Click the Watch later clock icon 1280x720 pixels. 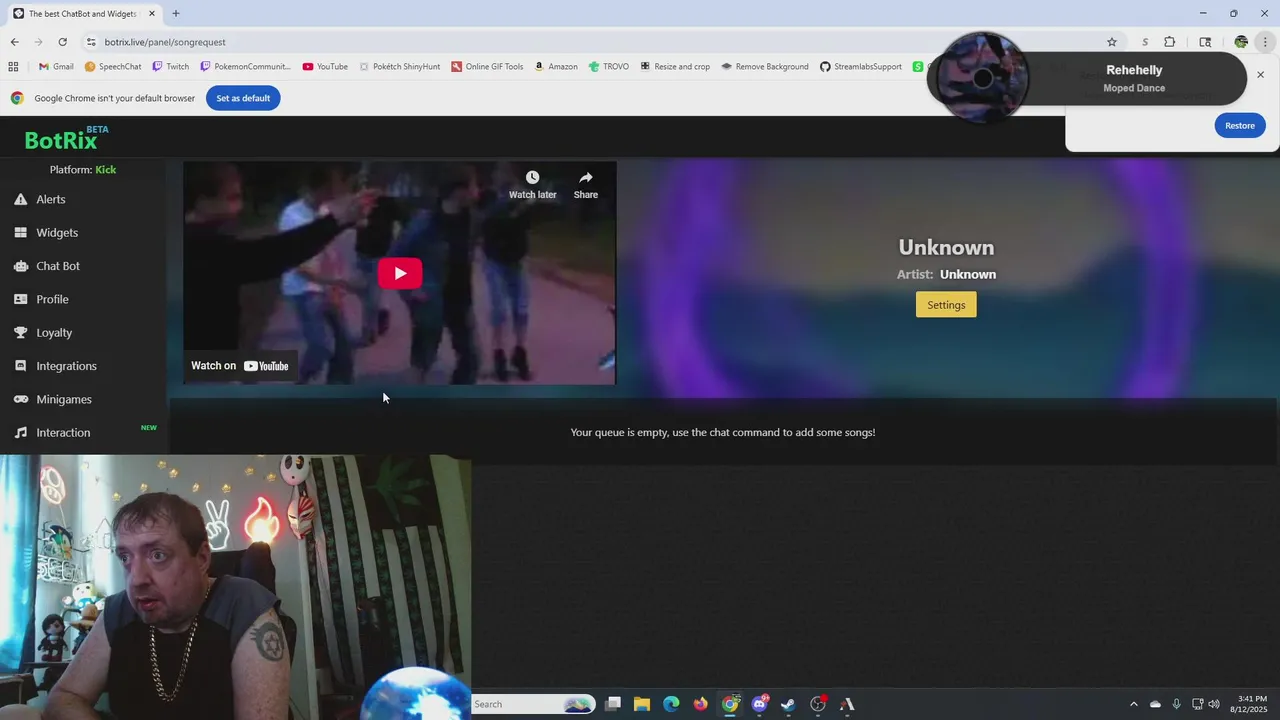point(532,178)
